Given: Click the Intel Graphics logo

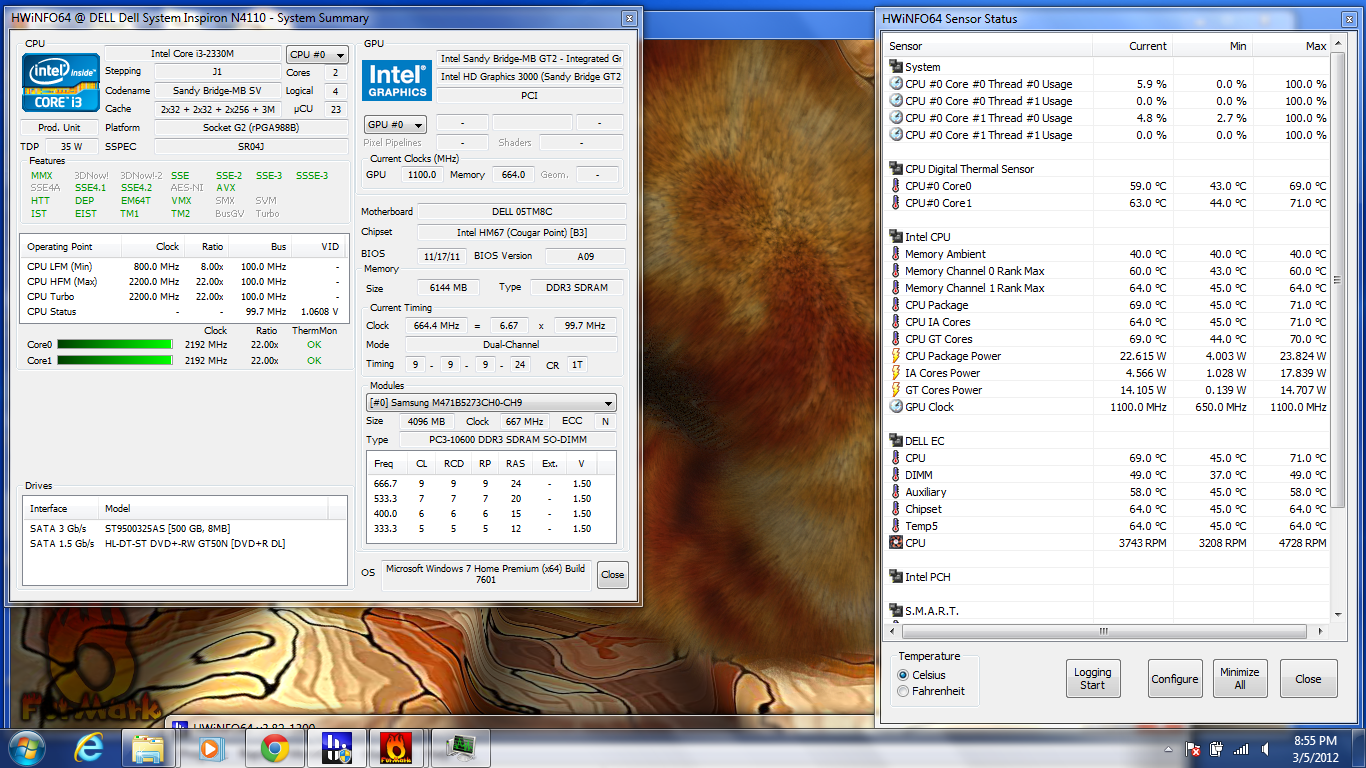Looking at the screenshot, I should (397, 79).
